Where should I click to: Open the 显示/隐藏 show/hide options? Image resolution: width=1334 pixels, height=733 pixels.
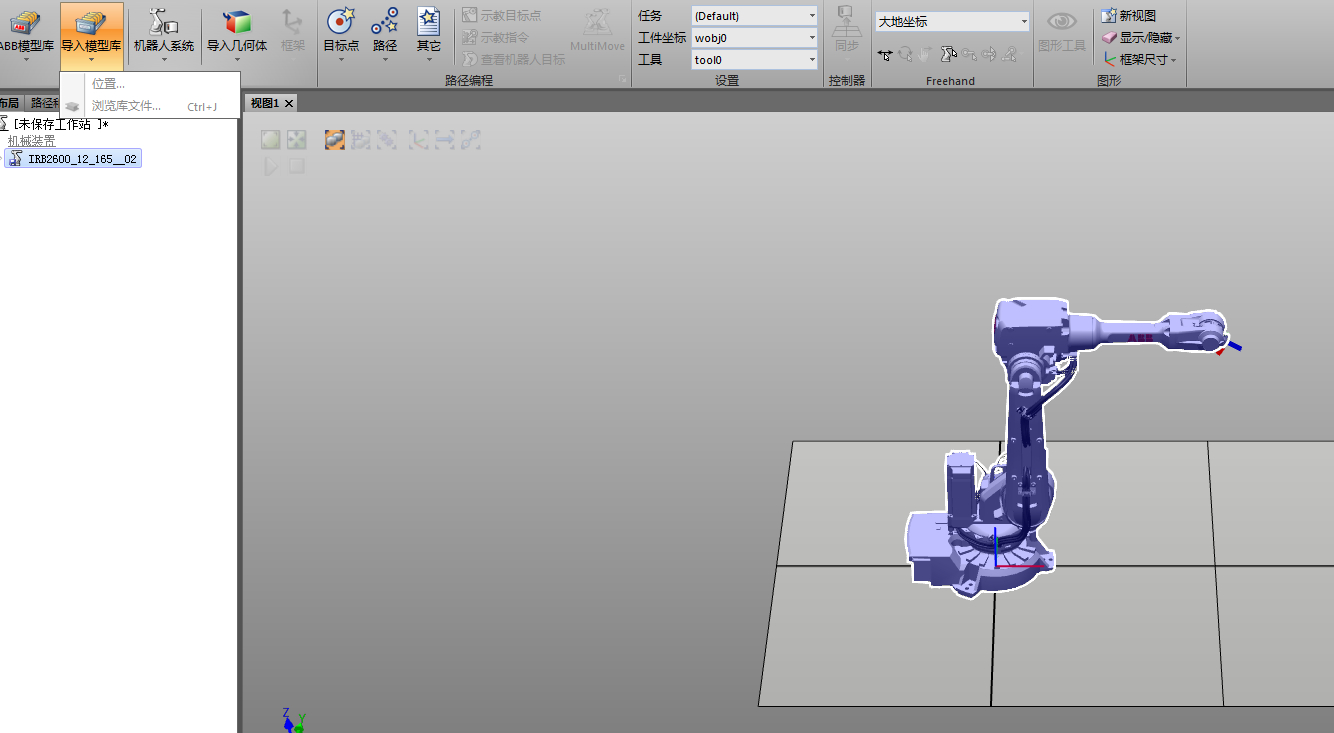(1140, 38)
